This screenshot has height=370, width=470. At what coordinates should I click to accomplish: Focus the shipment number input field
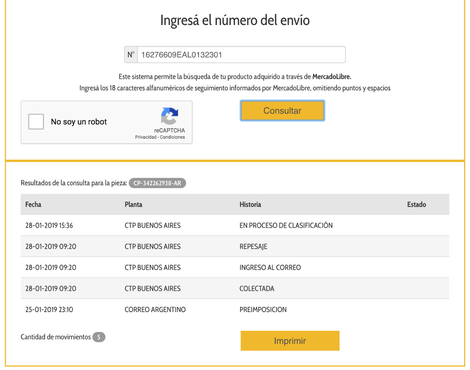point(241,55)
